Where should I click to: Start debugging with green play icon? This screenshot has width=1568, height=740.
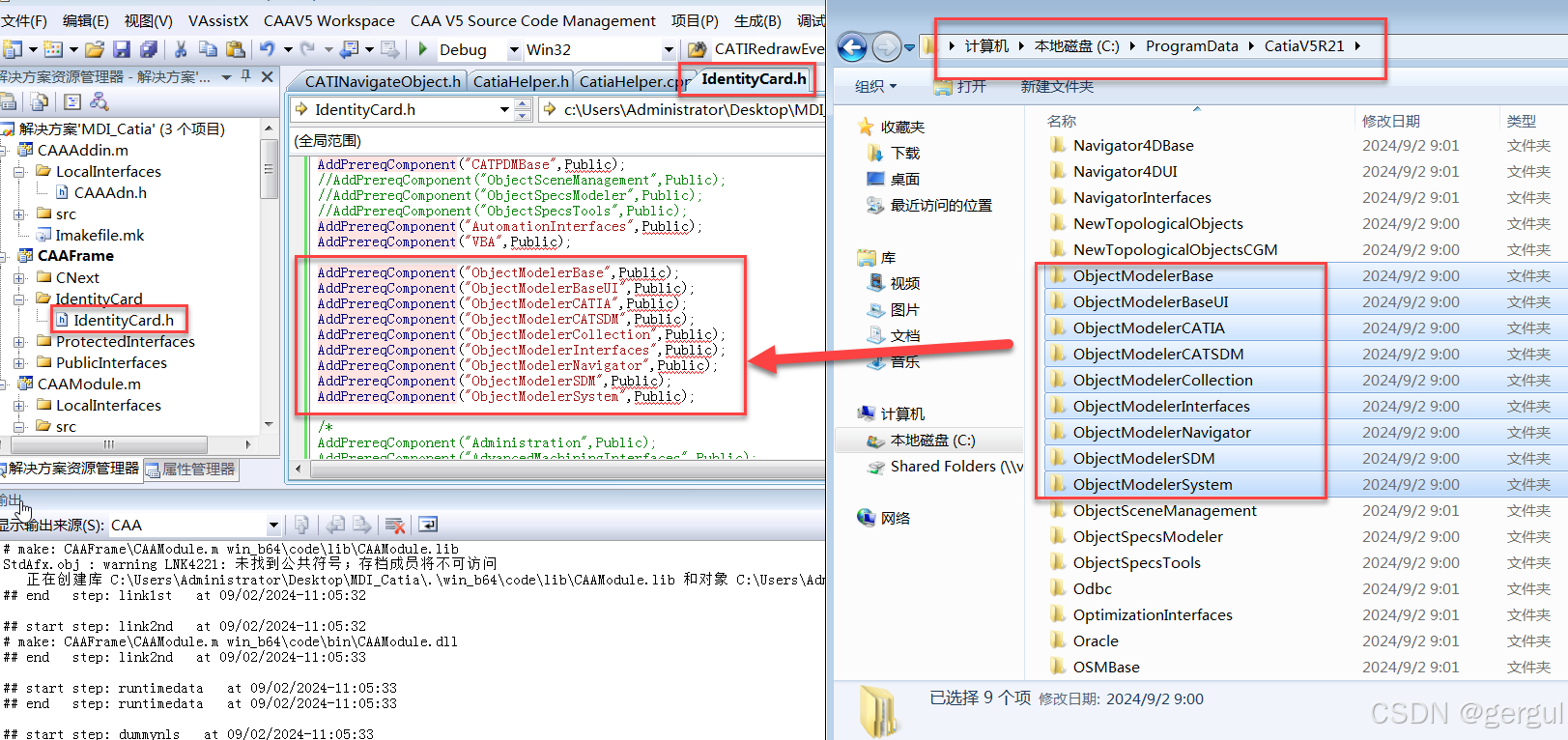pyautogui.click(x=422, y=49)
